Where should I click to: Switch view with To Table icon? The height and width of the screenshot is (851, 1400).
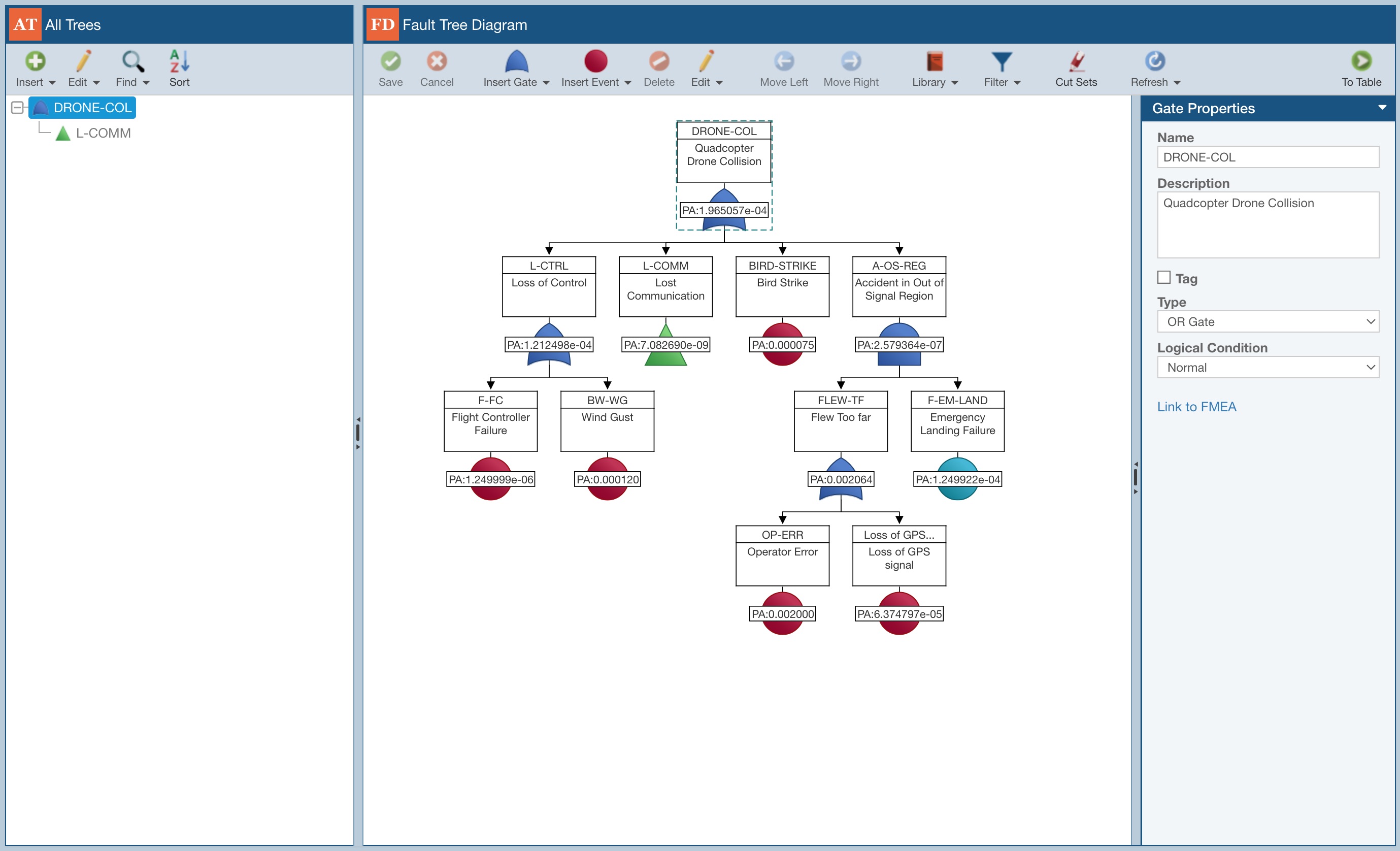pos(1361,61)
